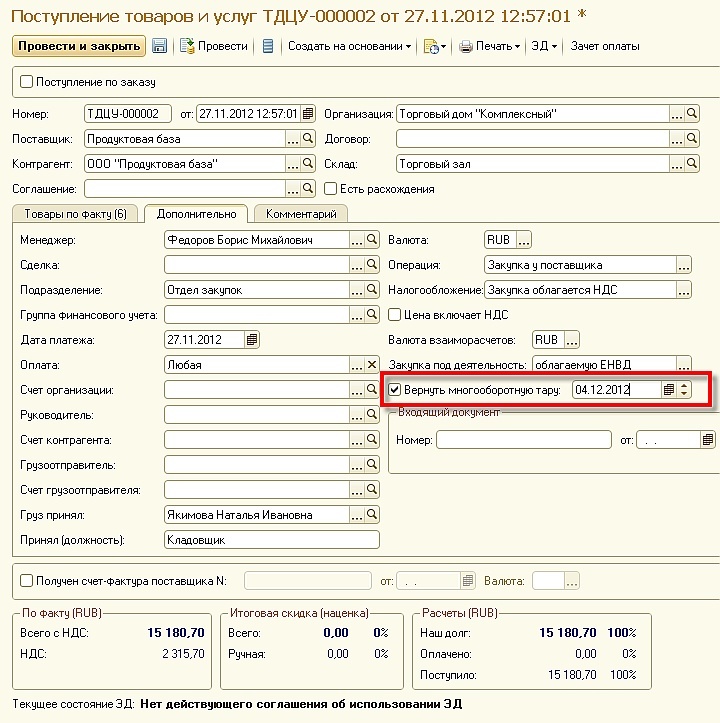Enable Поступление по заказу checkbox

click(x=27, y=82)
